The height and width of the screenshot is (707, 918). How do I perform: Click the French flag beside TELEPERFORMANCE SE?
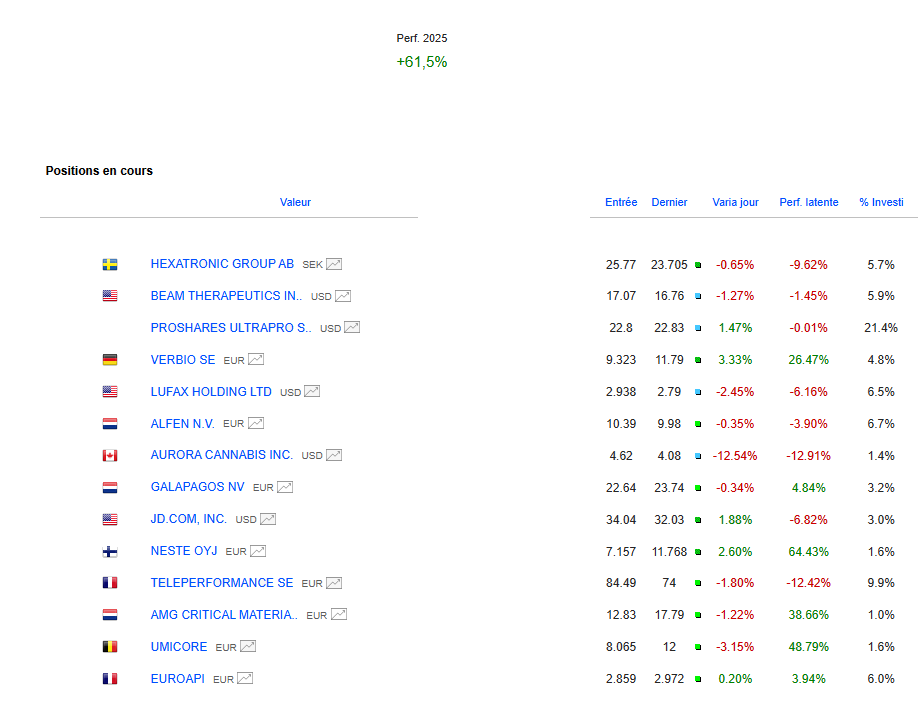pyautogui.click(x=110, y=583)
